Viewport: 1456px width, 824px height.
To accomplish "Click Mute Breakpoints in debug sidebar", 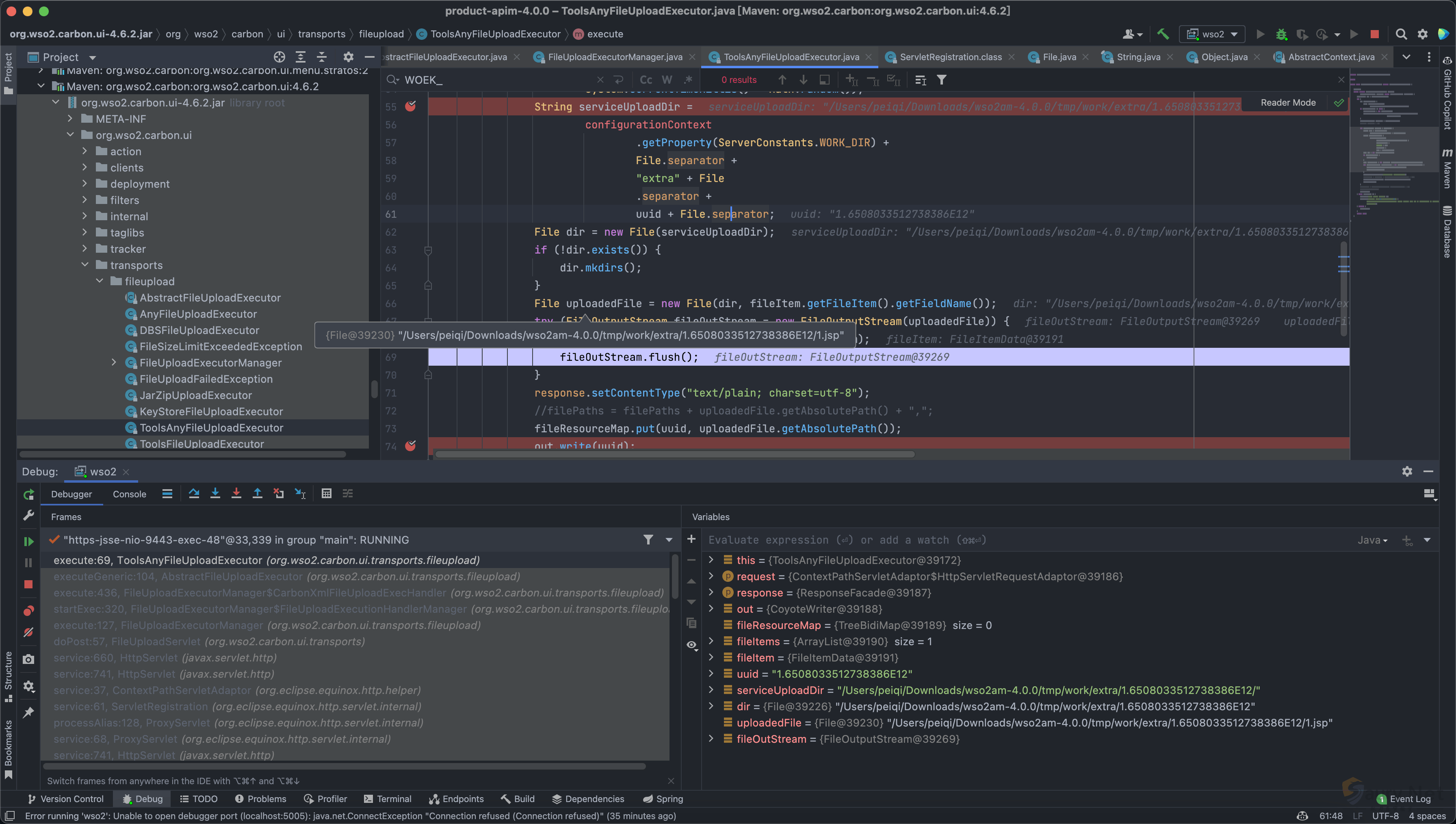I will 28,632.
